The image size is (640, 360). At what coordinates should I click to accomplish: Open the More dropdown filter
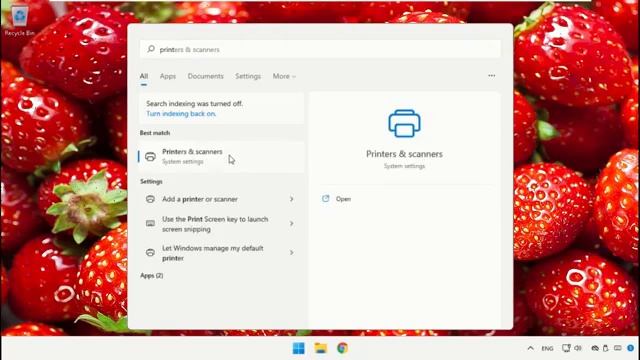tap(284, 76)
